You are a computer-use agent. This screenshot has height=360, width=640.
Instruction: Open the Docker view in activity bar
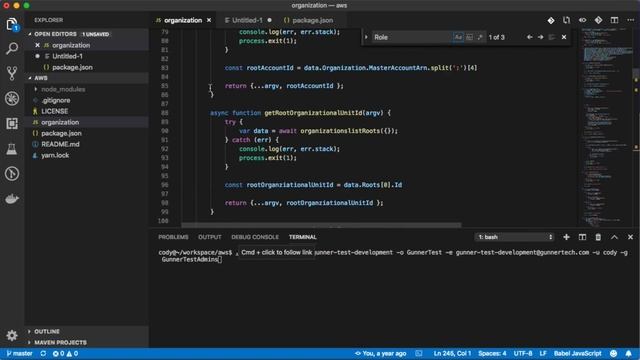[x=12, y=199]
